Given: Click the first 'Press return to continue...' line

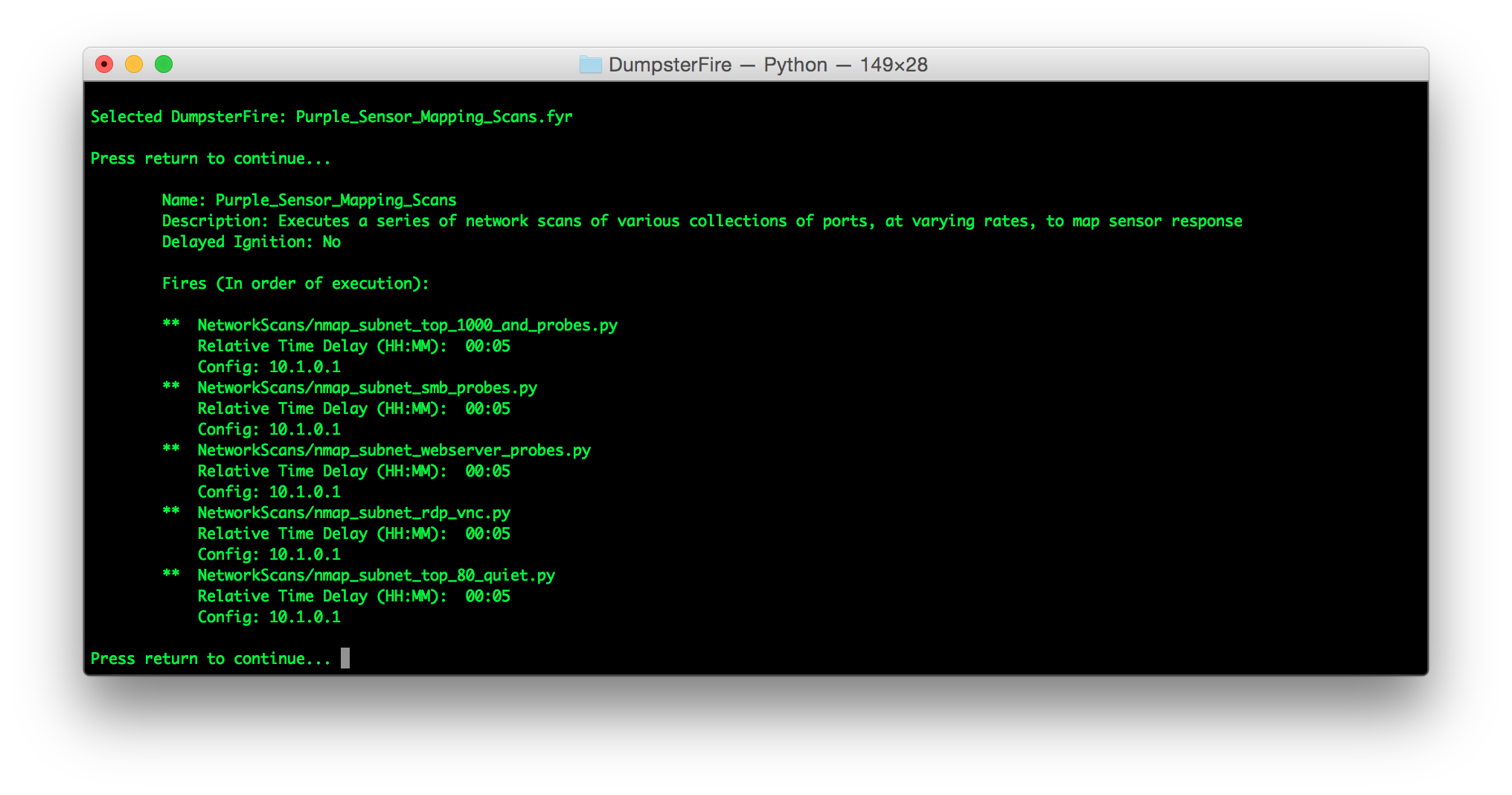Looking at the screenshot, I should (211, 159).
